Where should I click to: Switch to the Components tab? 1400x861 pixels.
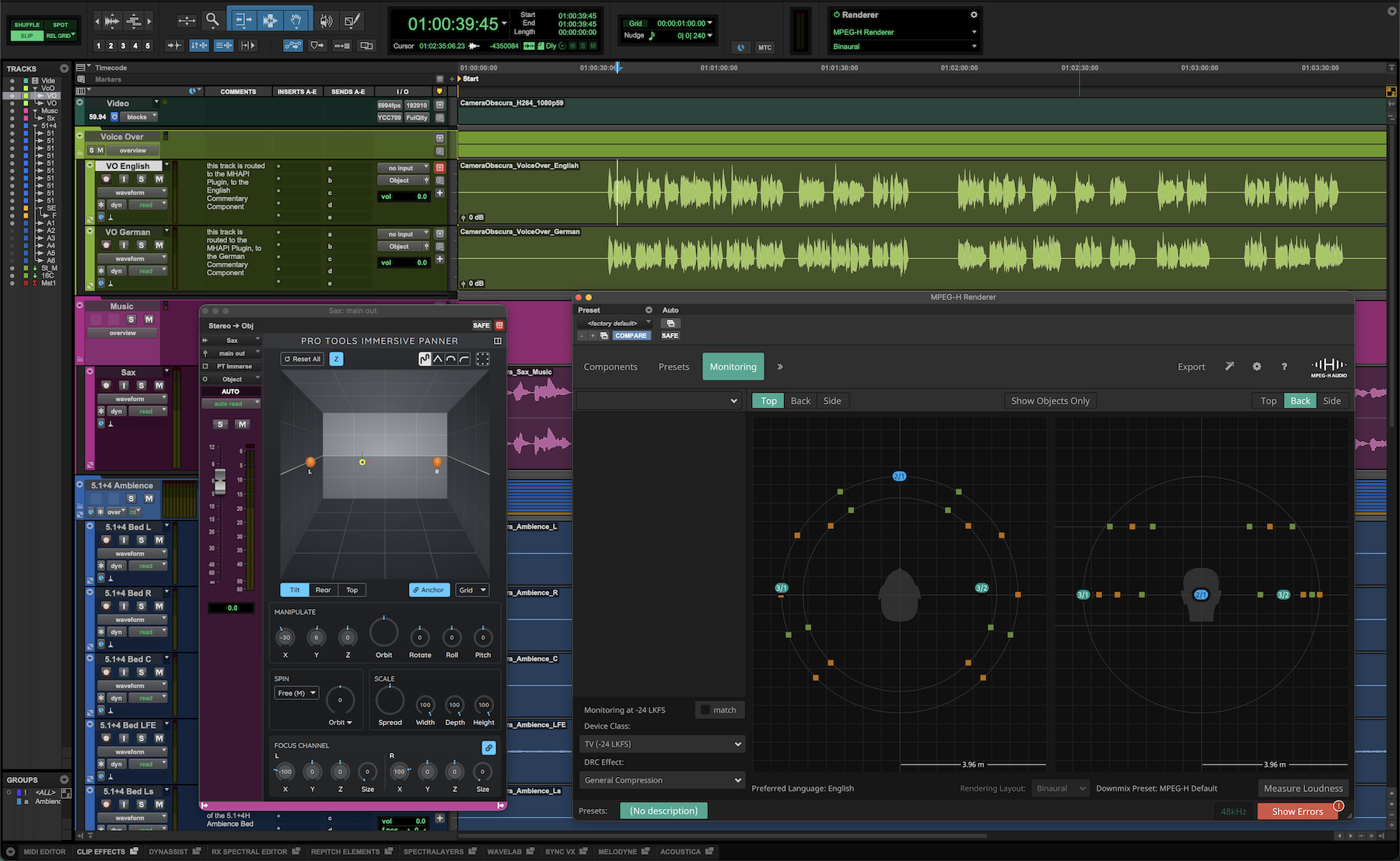(611, 367)
